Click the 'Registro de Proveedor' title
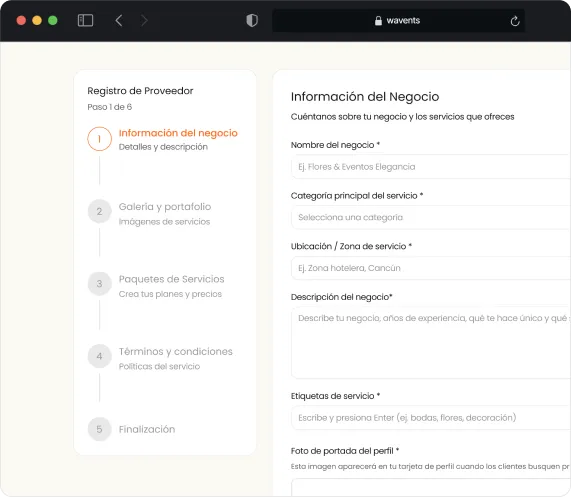This screenshot has height=497, width=571. tap(140, 91)
